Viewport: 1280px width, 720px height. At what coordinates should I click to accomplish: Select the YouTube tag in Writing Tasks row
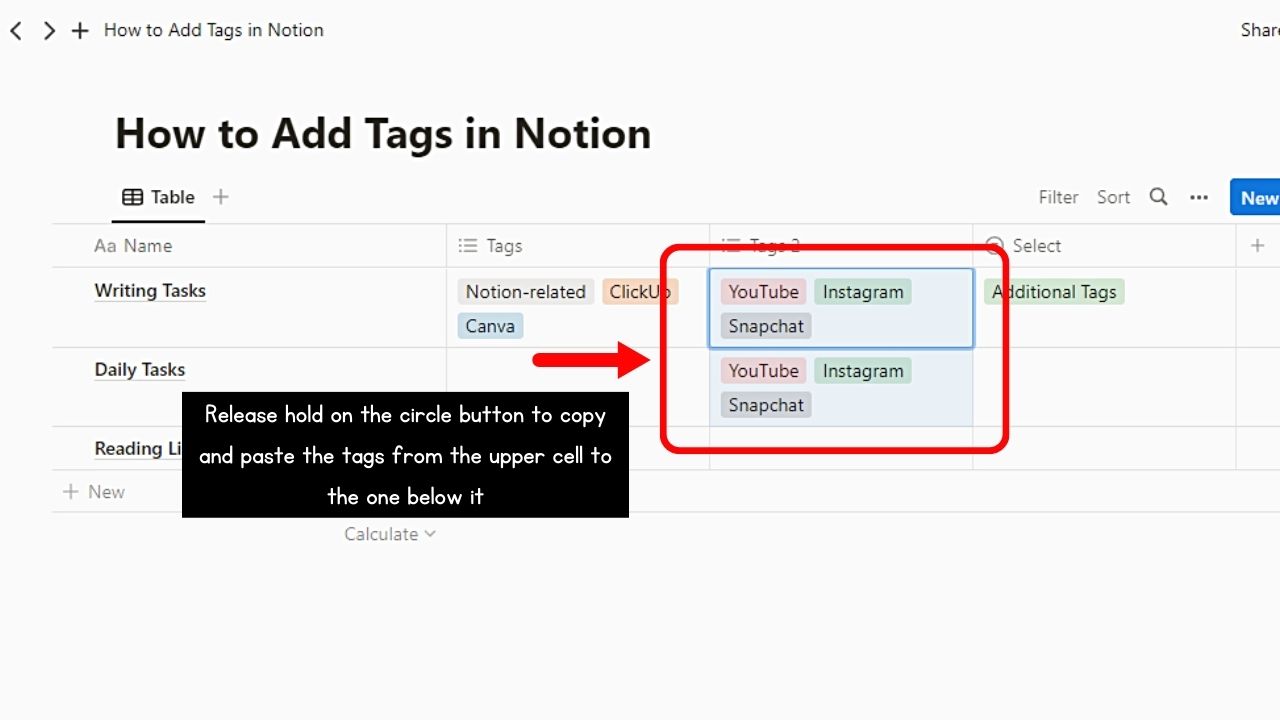(763, 291)
